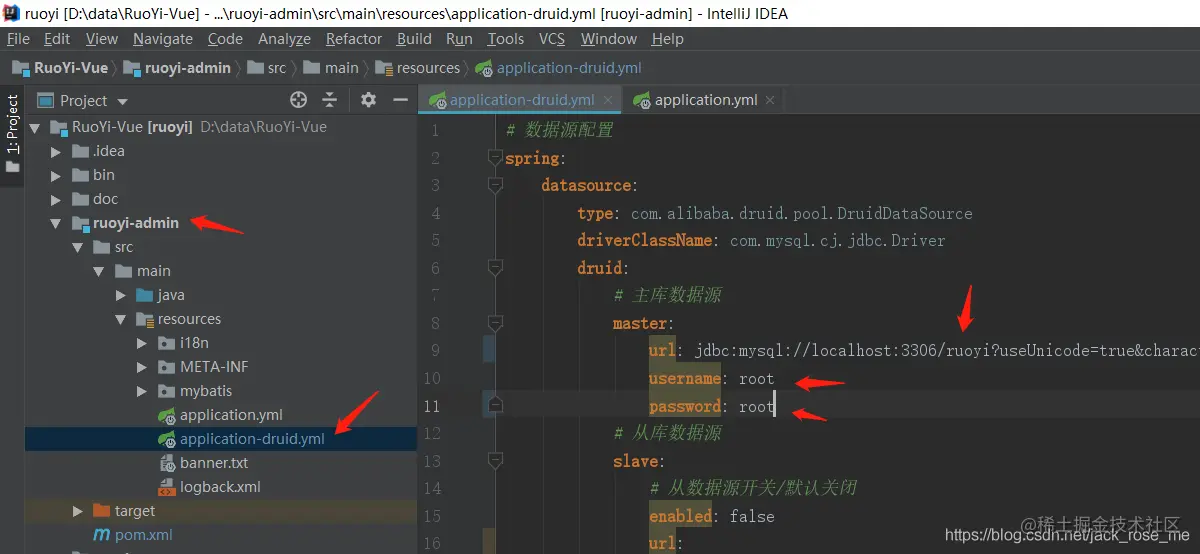Open the Analyze menu
This screenshot has height=554, width=1200.
coord(284,39)
